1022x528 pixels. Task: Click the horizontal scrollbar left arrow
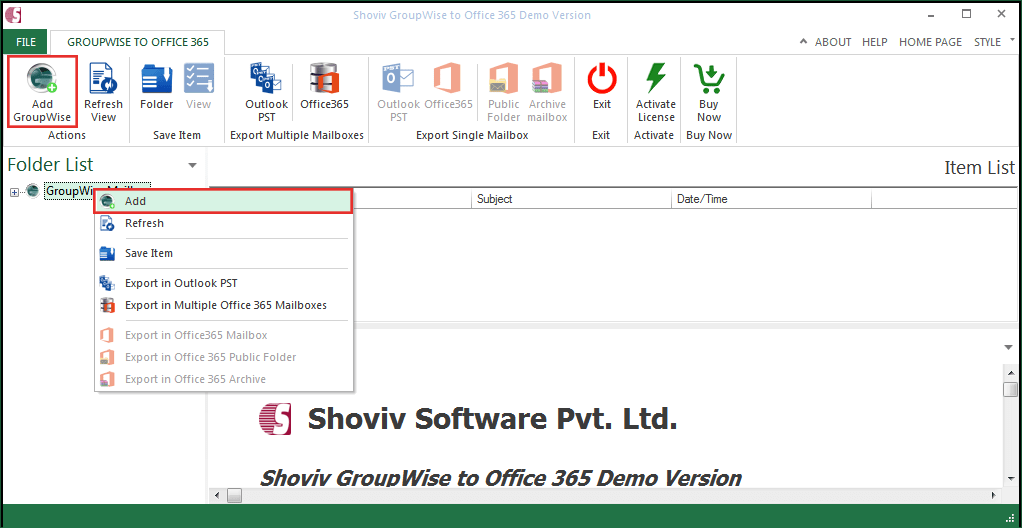point(216,496)
